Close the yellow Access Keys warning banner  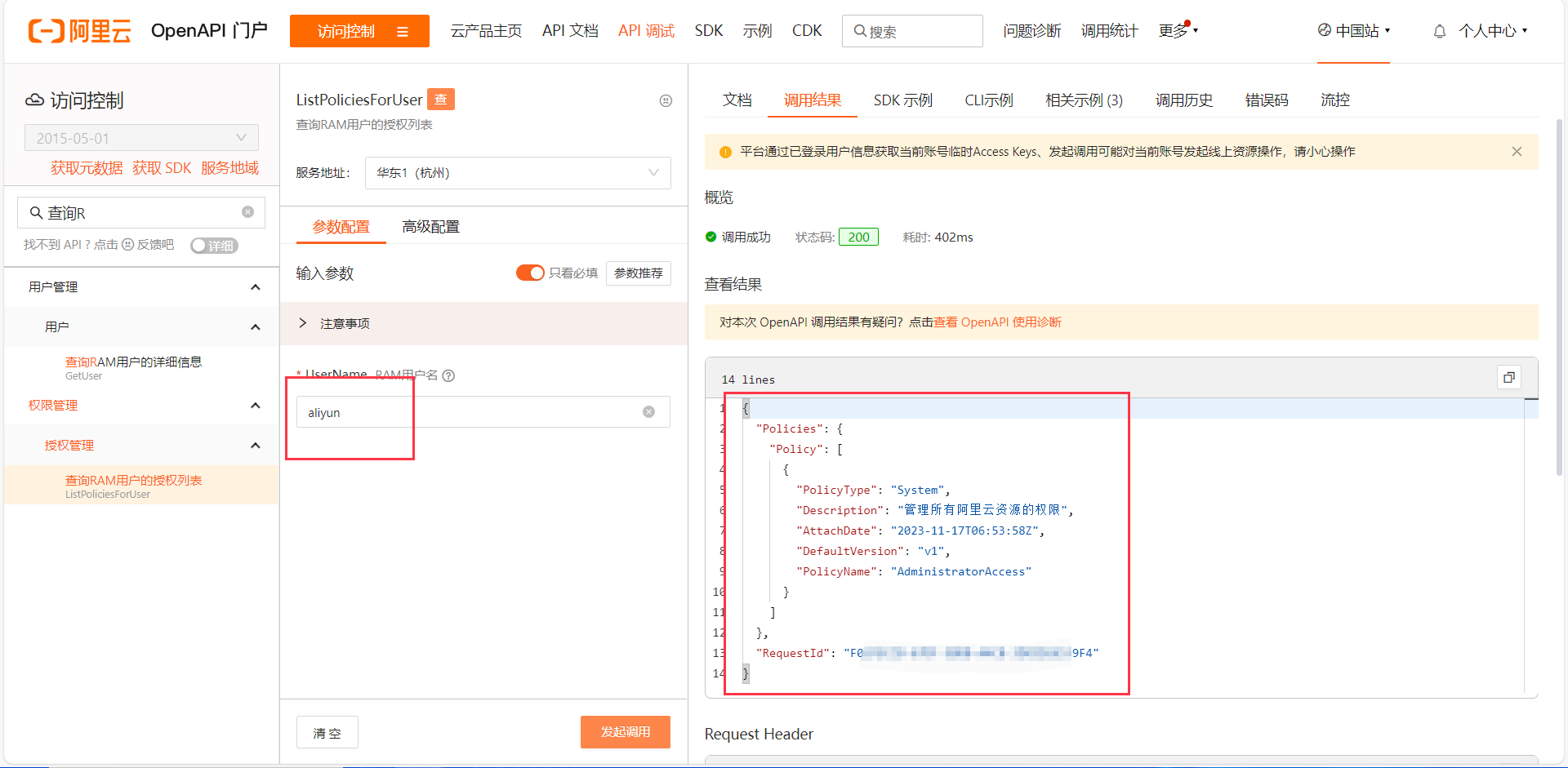(1517, 152)
